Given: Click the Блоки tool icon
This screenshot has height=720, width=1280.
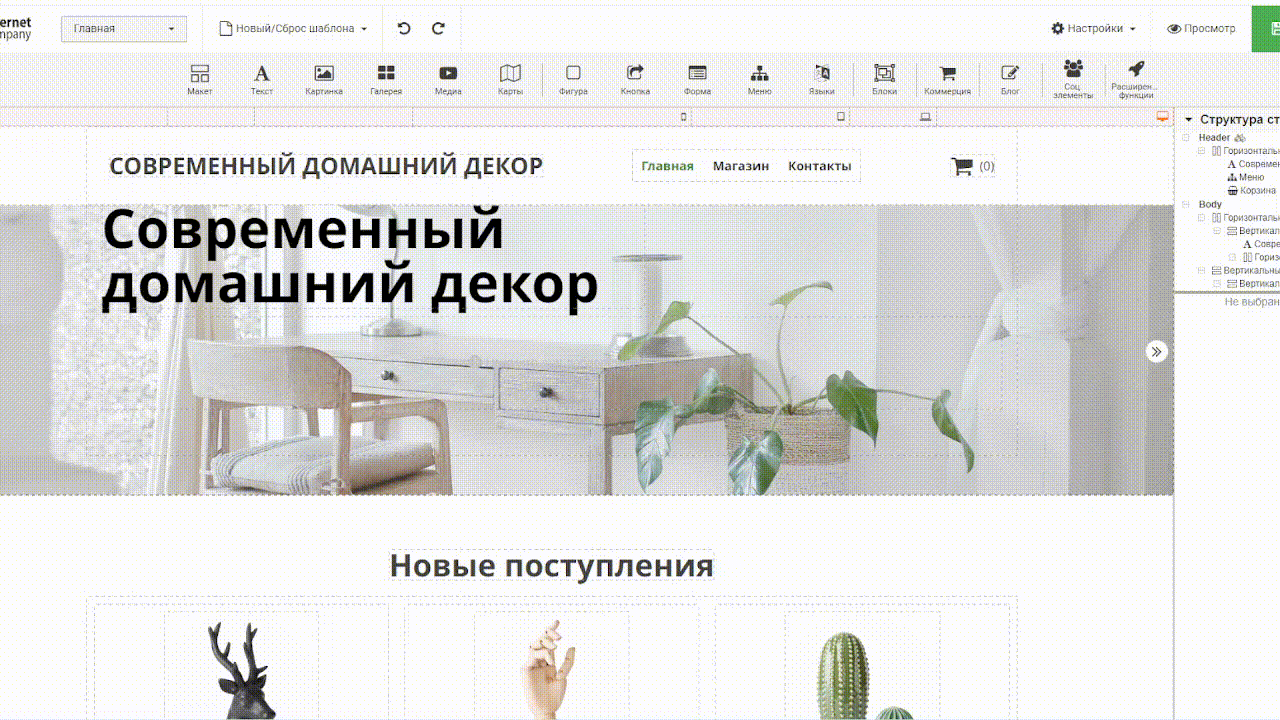Looking at the screenshot, I should [x=884, y=79].
